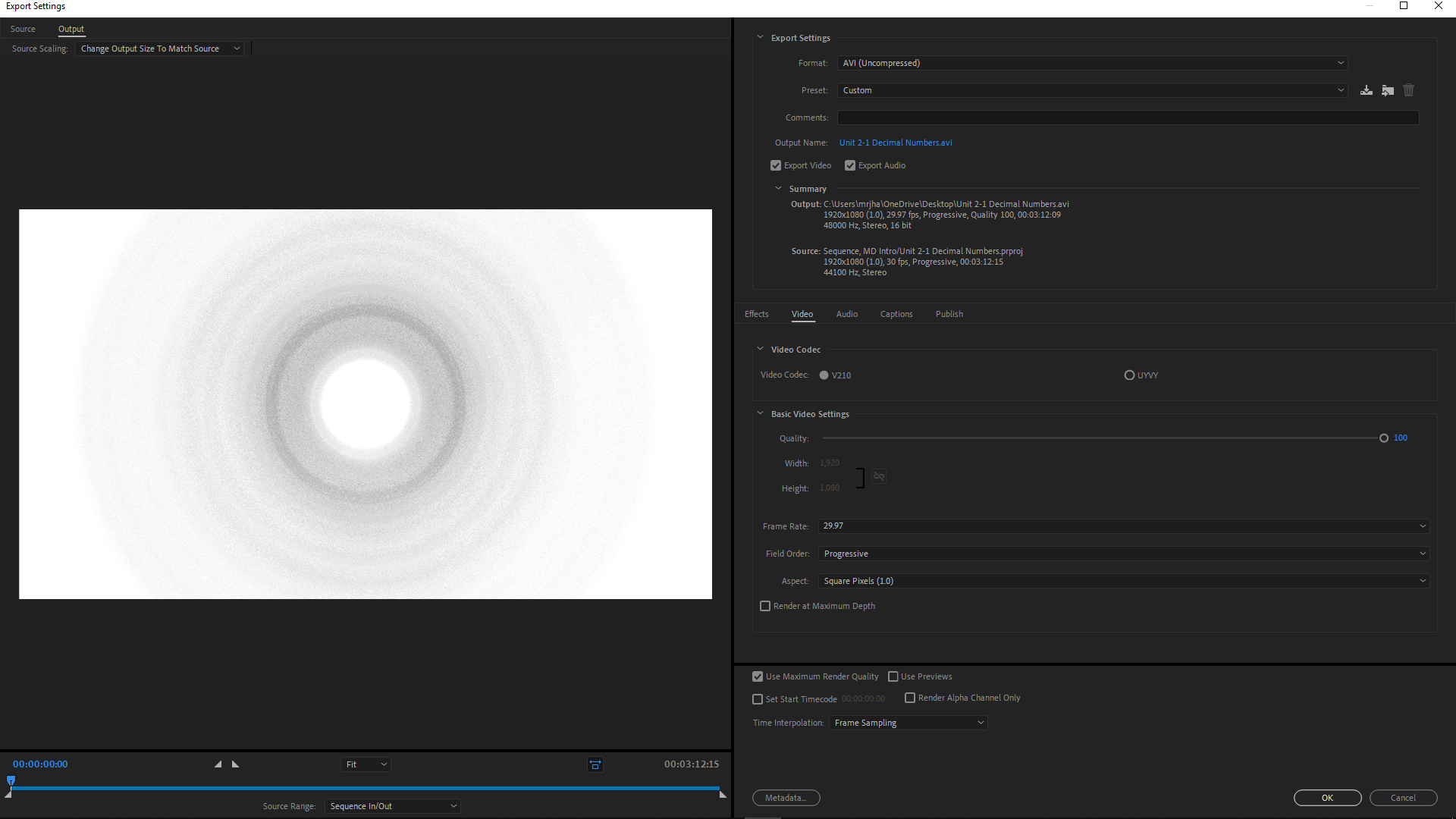The height and width of the screenshot is (819, 1456).
Task: Open Unit 2-1 Decimal Numbers.avi output name link
Action: [895, 142]
